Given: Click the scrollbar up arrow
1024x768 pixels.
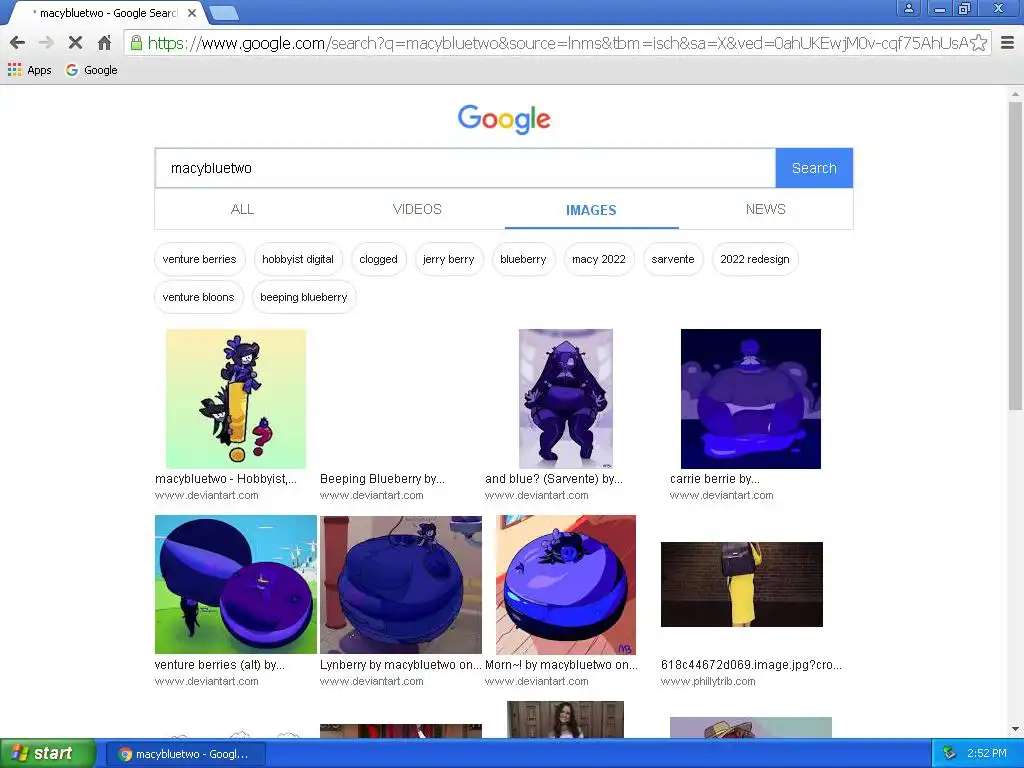Looking at the screenshot, I should [x=1015, y=94].
